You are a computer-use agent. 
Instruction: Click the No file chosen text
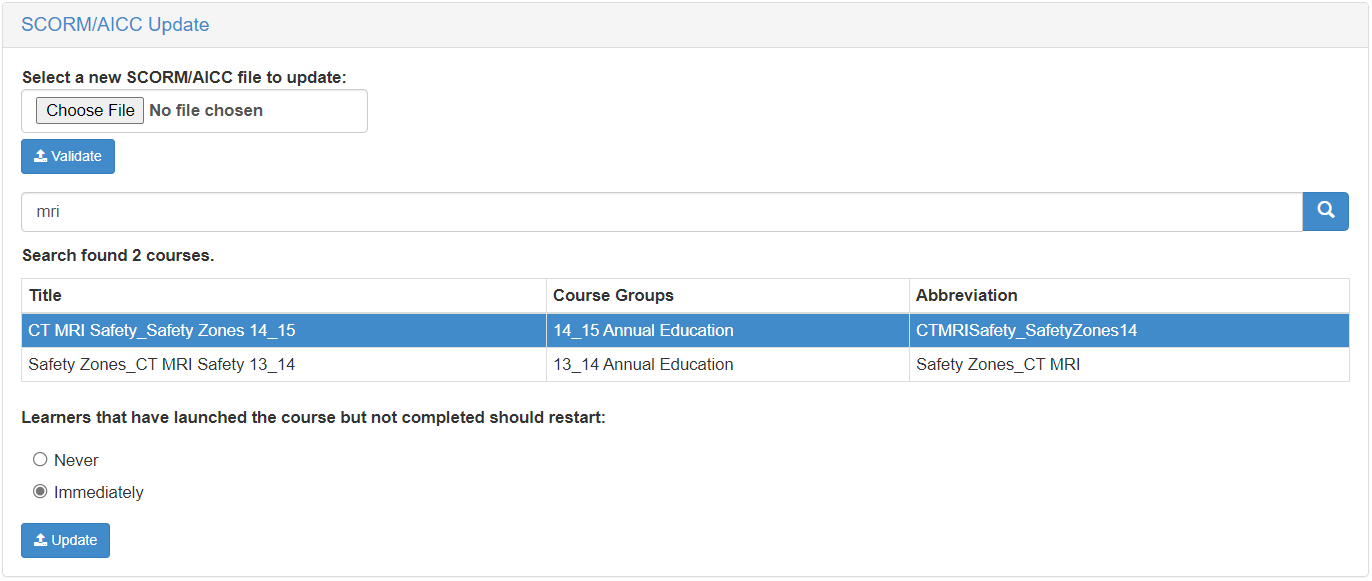click(206, 110)
